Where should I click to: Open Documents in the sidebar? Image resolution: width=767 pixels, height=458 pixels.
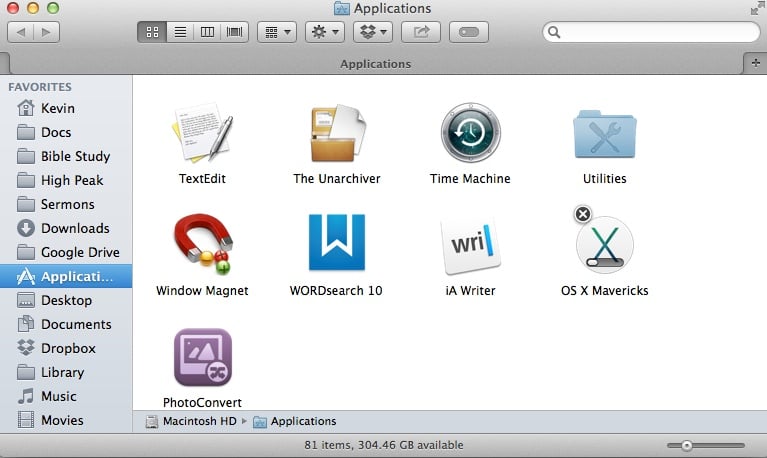pos(66,324)
